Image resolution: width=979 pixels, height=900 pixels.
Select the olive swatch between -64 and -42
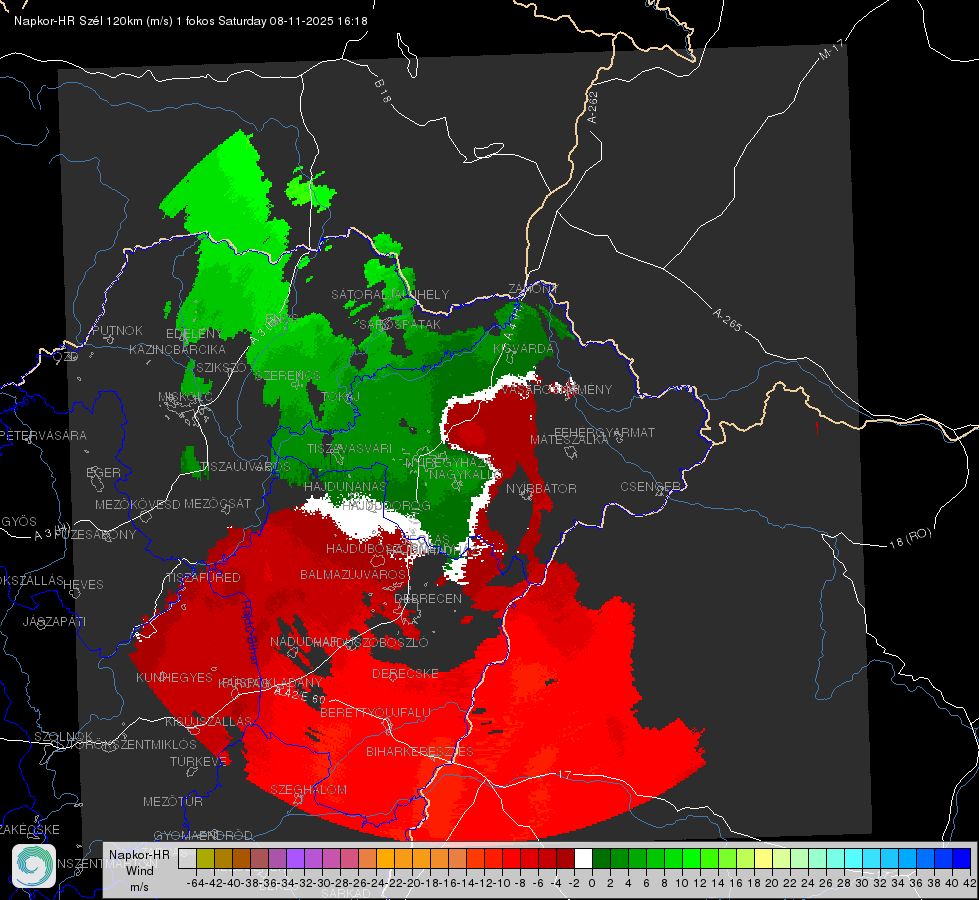coord(205,859)
